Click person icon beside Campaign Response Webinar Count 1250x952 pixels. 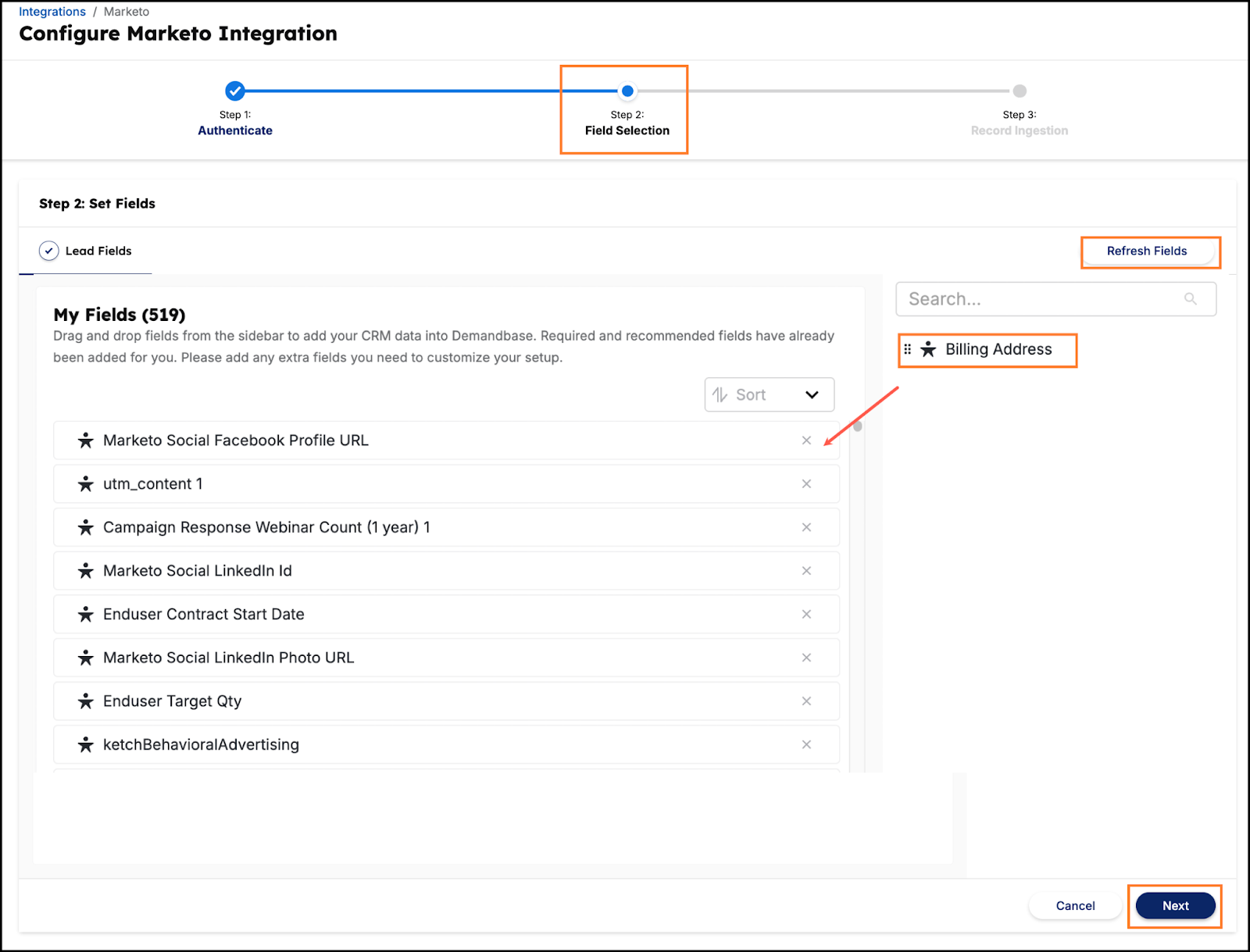[86, 527]
